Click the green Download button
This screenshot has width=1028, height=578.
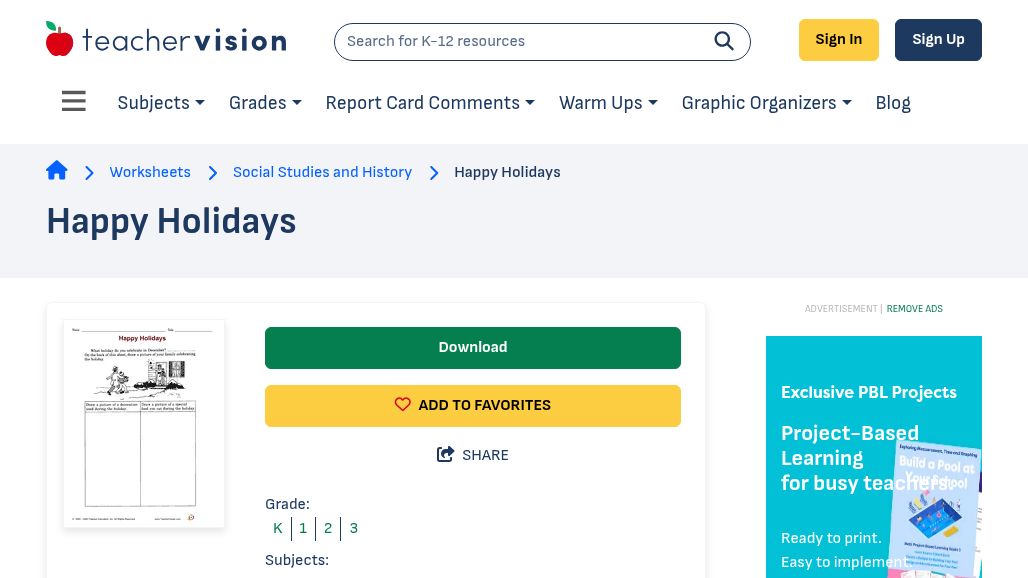(x=473, y=348)
